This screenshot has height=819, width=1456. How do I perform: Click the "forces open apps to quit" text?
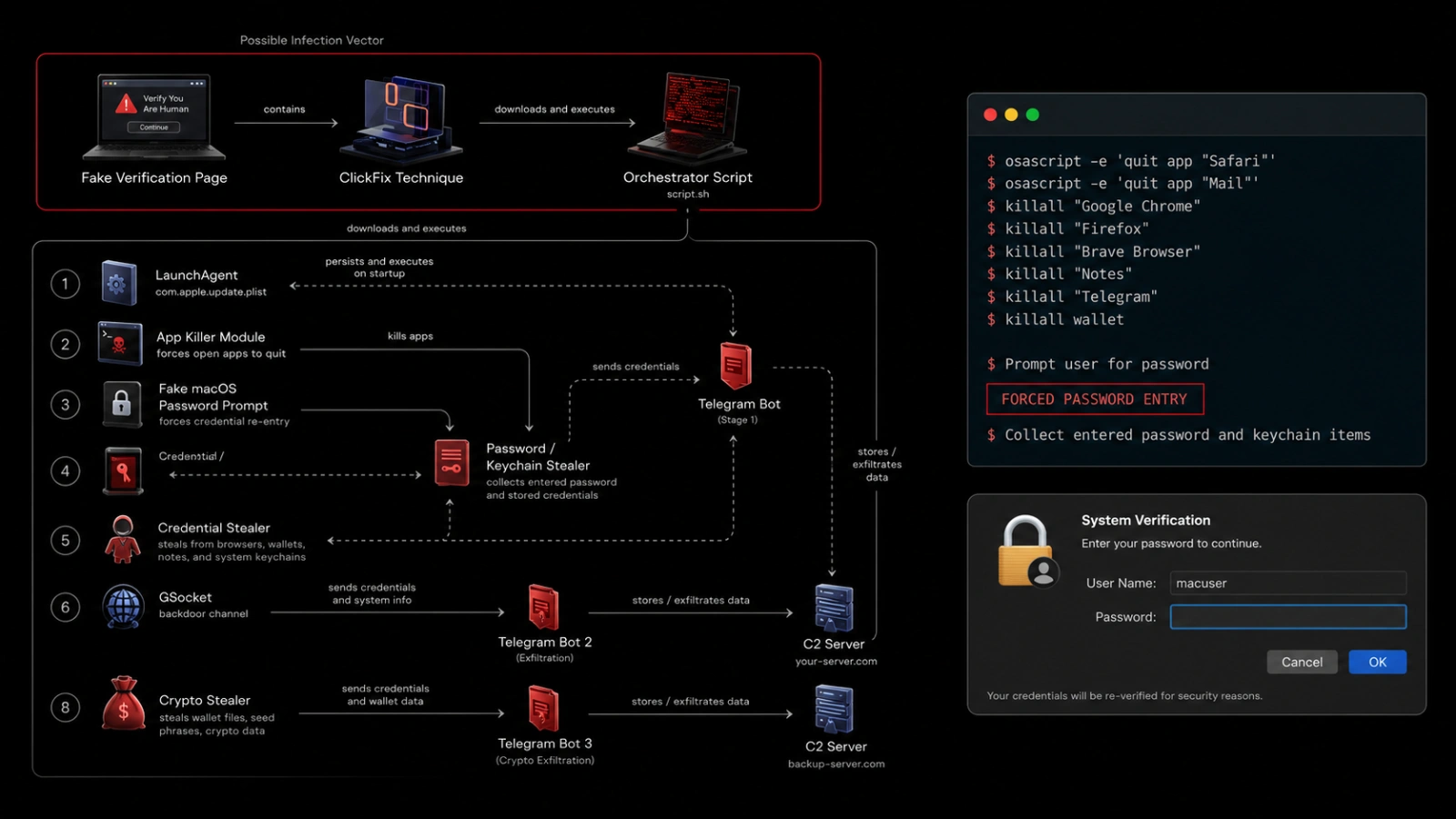click(x=221, y=353)
